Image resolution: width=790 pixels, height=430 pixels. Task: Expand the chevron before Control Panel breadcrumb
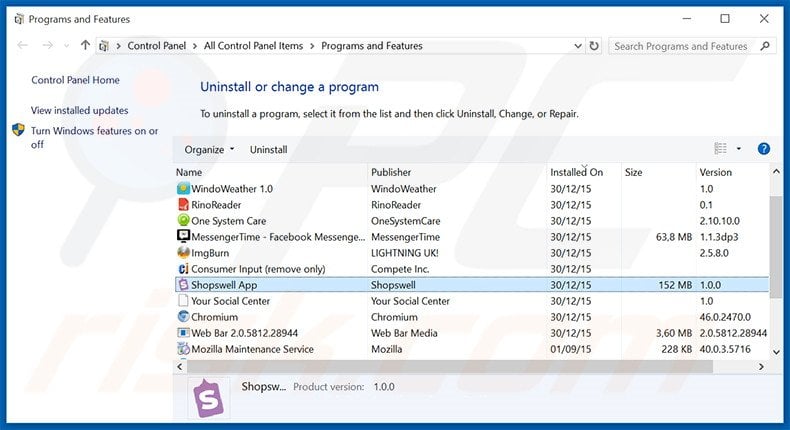pyautogui.click(x=118, y=46)
